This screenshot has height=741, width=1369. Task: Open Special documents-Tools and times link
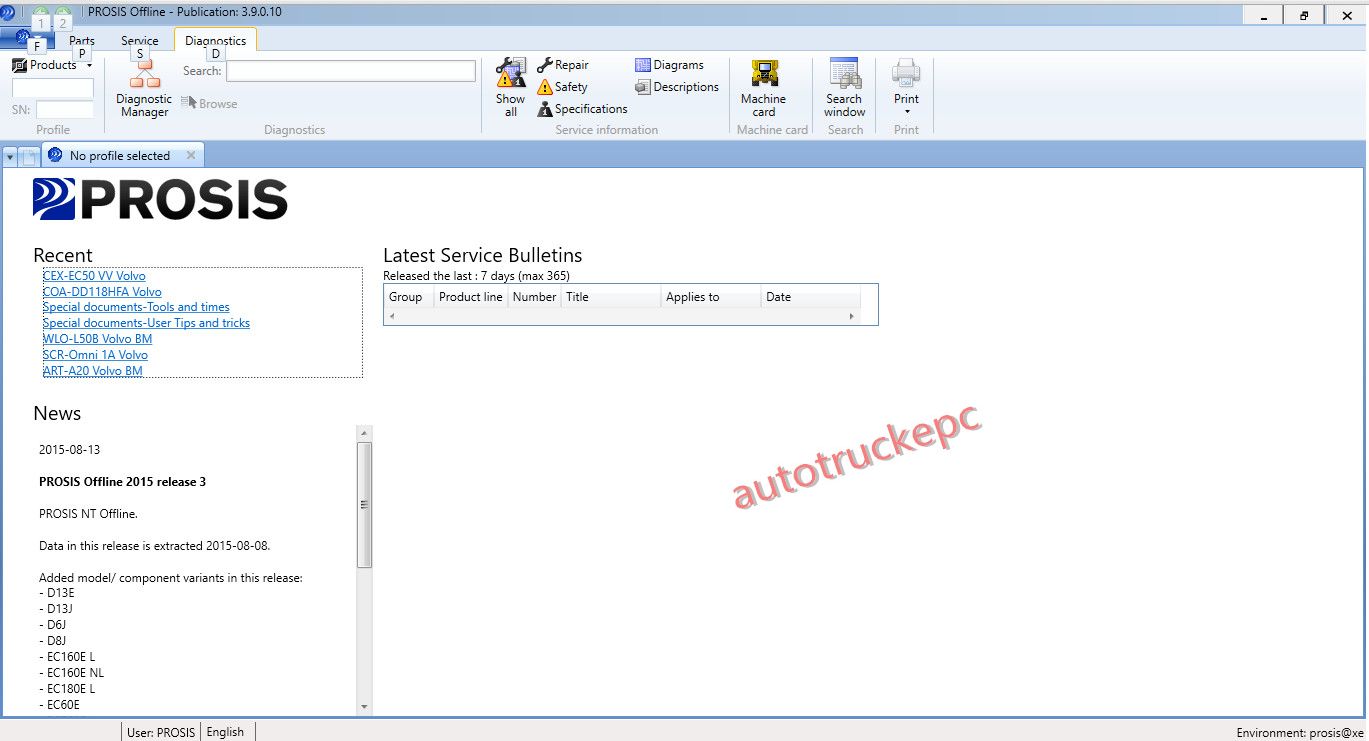coord(136,307)
